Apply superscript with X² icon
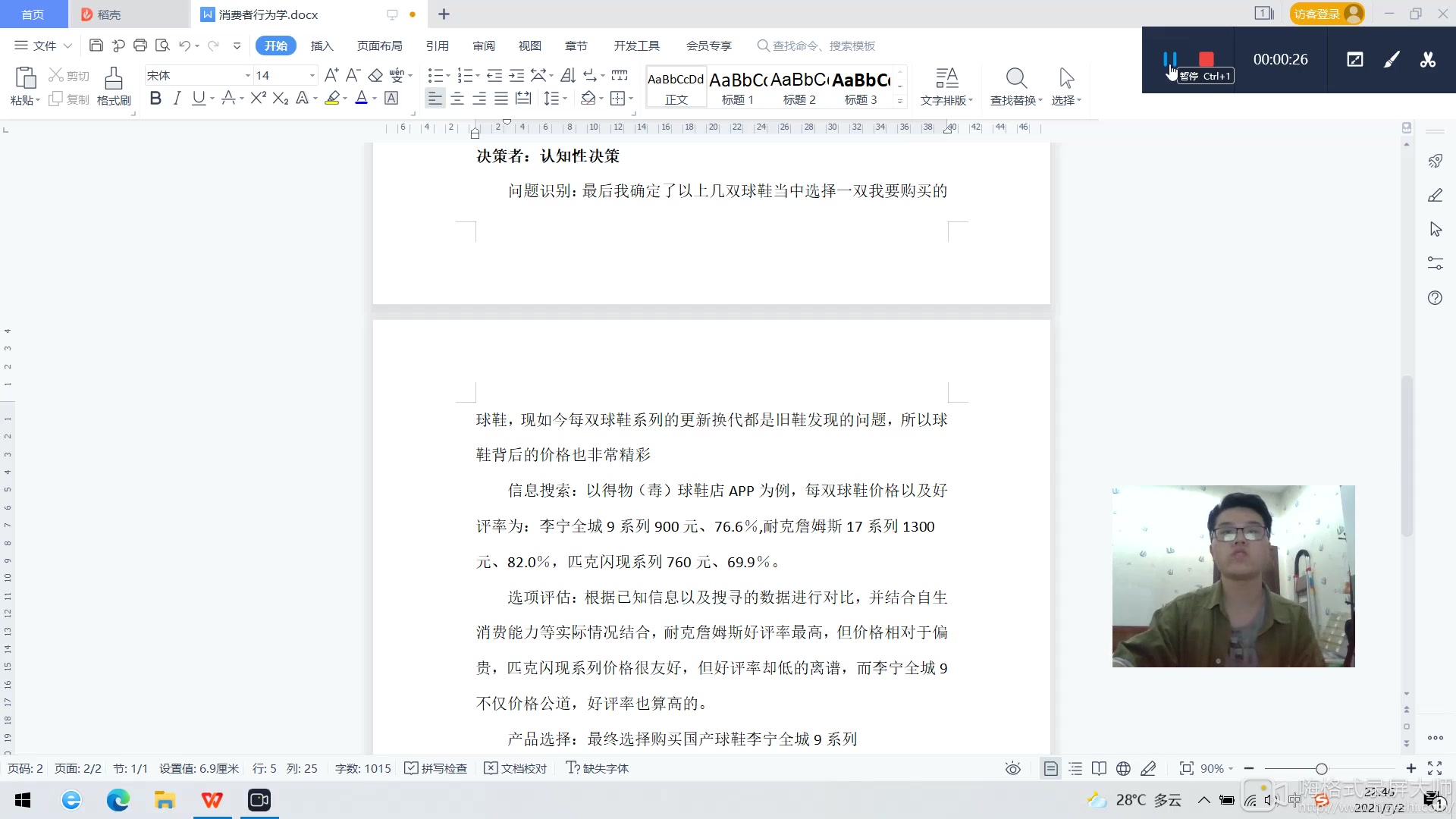This screenshot has height=819, width=1456. (258, 98)
